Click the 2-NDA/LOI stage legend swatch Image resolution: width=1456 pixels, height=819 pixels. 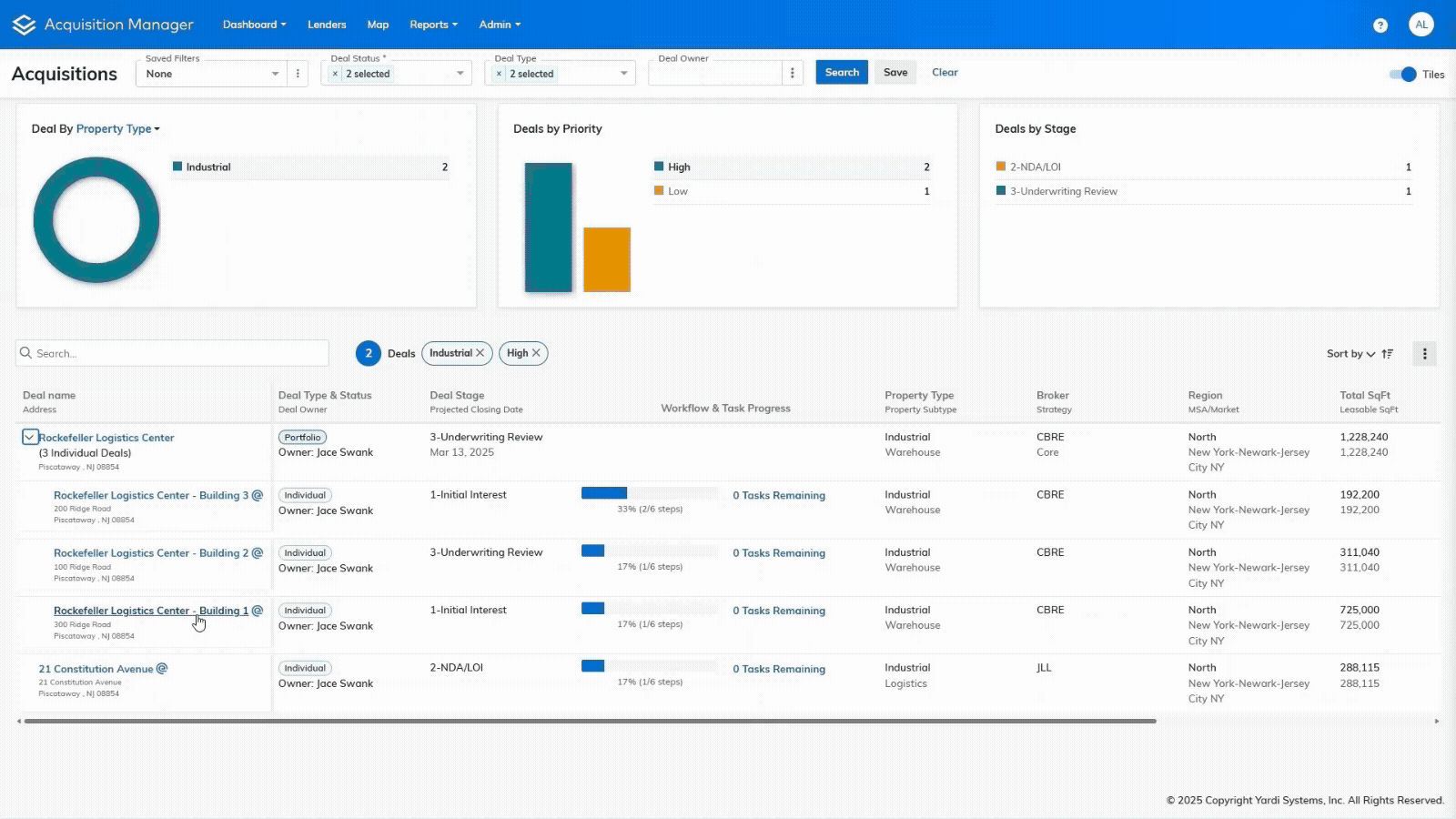tap(1001, 167)
